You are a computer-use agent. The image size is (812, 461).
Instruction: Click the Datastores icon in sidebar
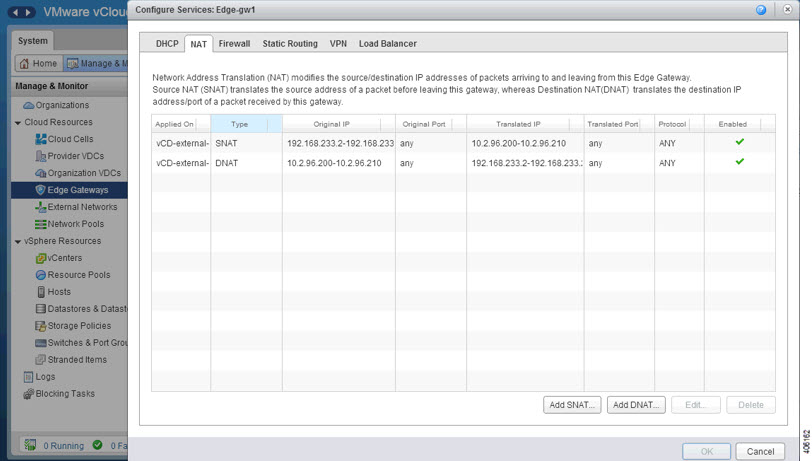pyautogui.click(x=40, y=309)
